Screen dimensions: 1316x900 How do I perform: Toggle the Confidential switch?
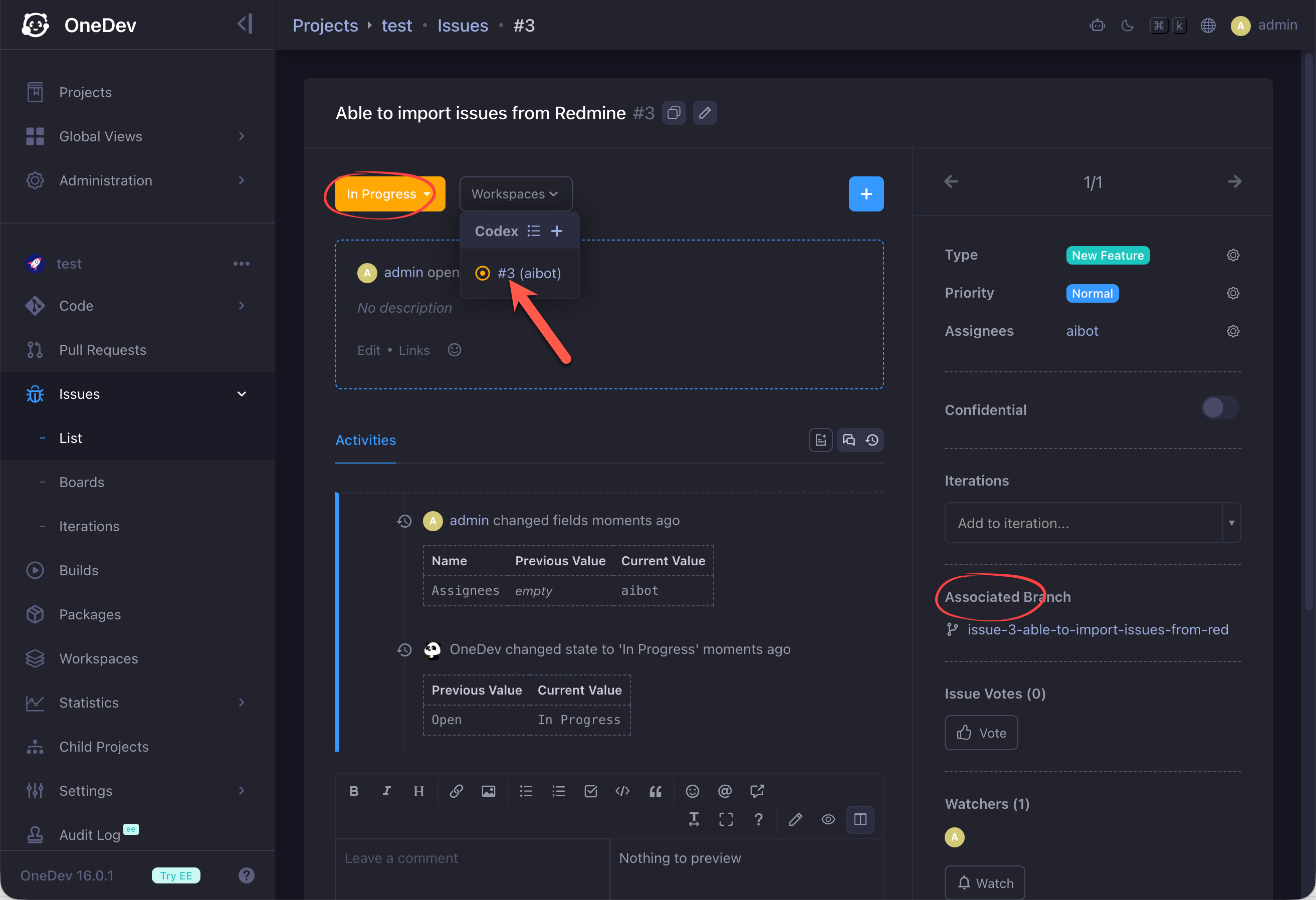tap(1219, 408)
